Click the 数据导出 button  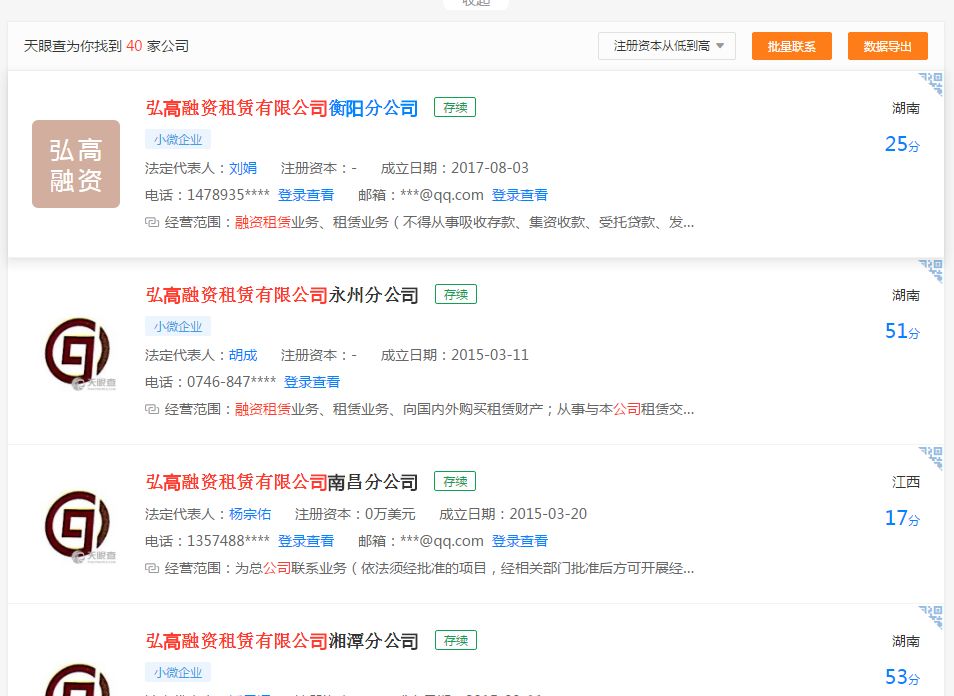pos(888,46)
